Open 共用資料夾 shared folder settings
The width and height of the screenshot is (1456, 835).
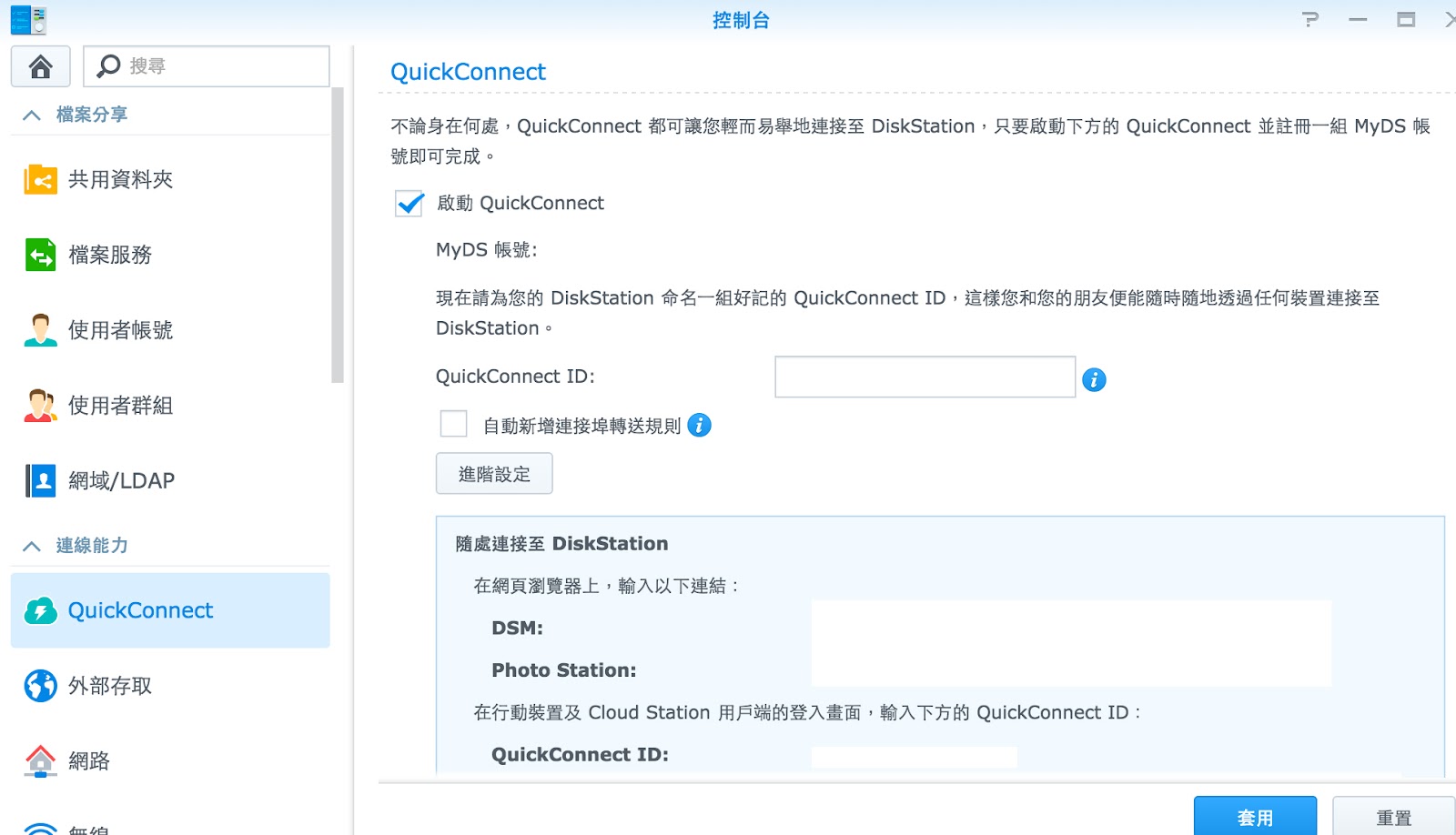click(120, 180)
